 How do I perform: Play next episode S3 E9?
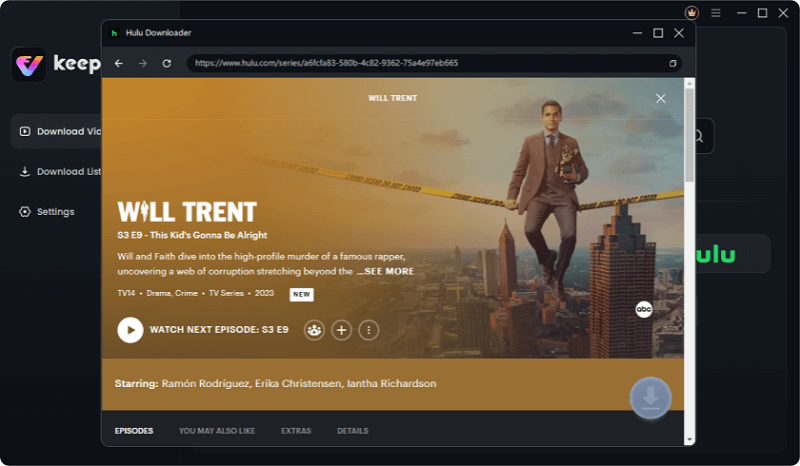coord(130,330)
